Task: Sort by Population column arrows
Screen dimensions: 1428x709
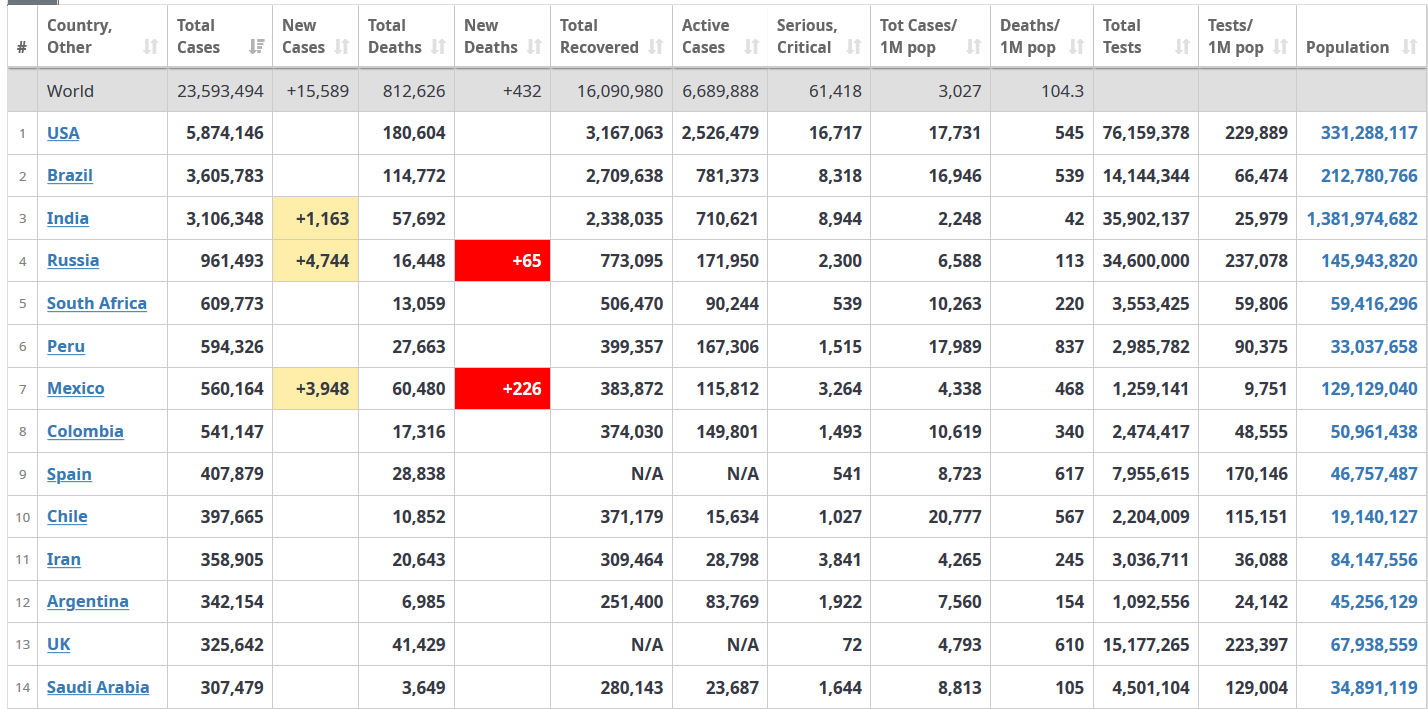Action: pos(1408,47)
